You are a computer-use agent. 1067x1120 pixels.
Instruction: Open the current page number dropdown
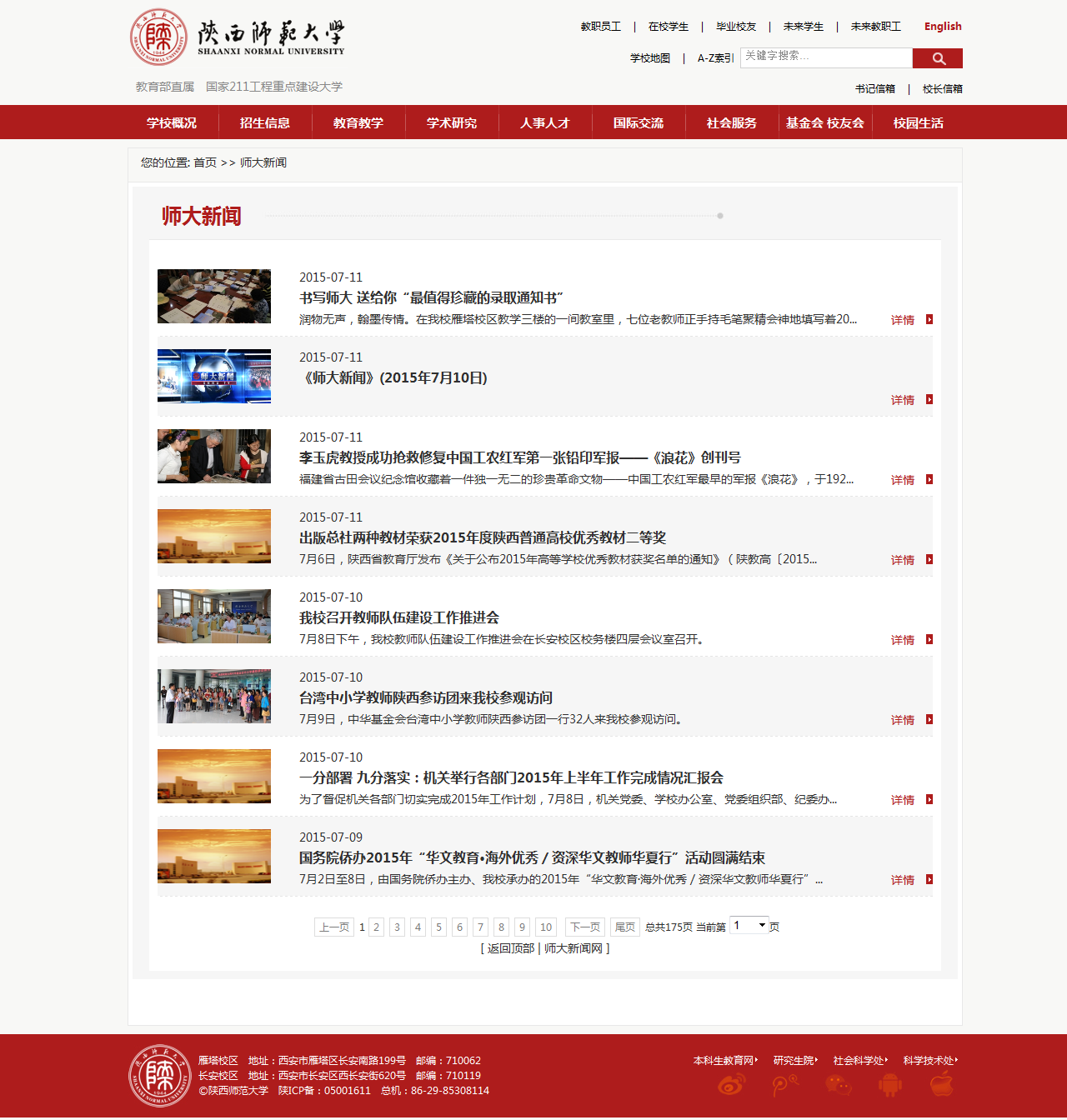point(749,926)
